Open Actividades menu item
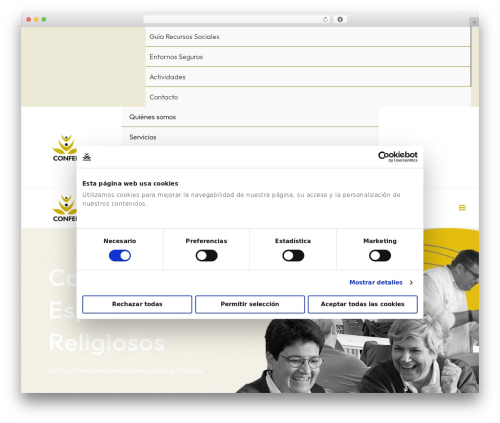The width and height of the screenshot is (500, 423). point(308,77)
